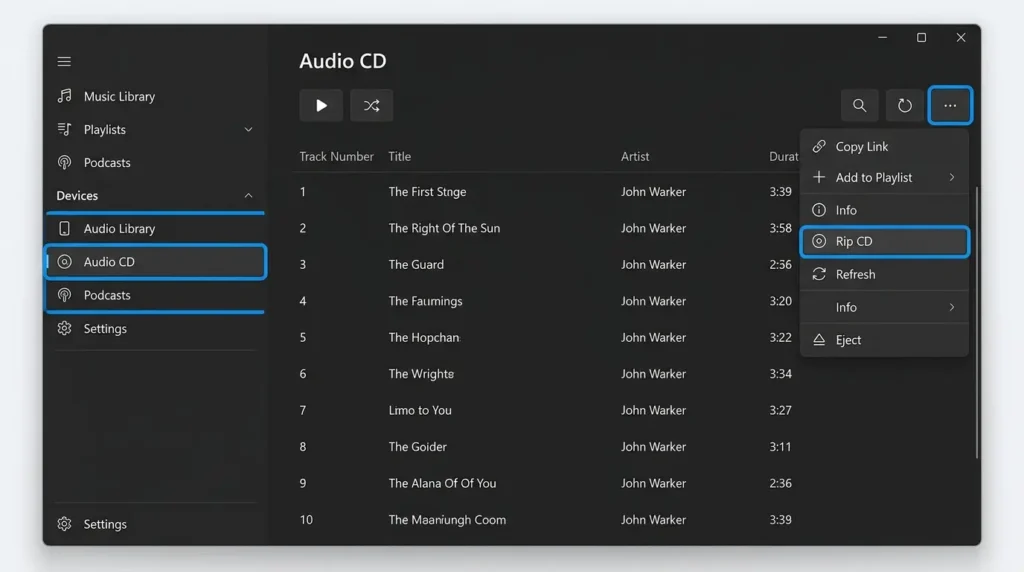Click the reload circular arrow button
This screenshot has width=1024, height=572.
tap(904, 105)
